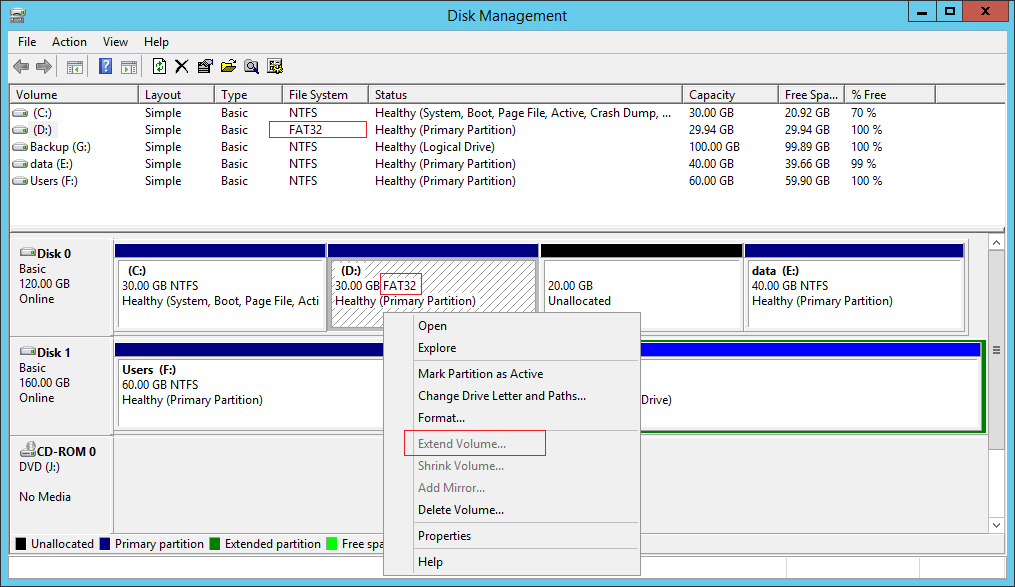Screen dimensions: 1015x587
Task: Click the Delete (X) toolbar icon
Action: click(x=182, y=67)
